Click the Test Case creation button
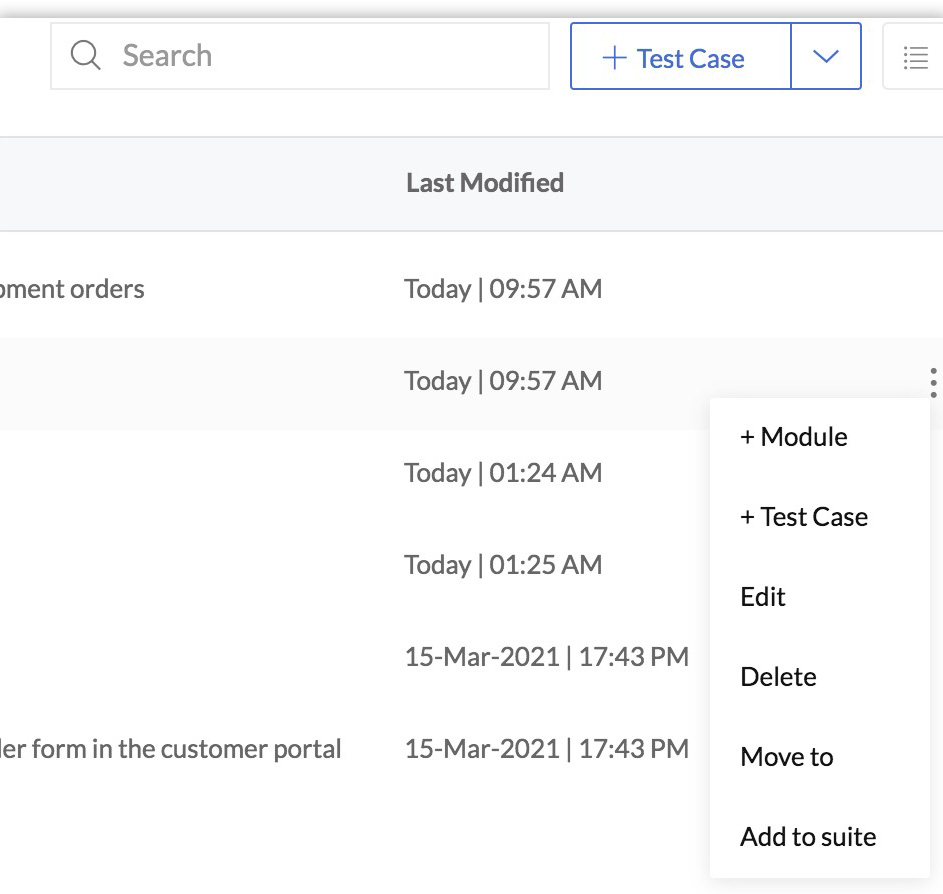This screenshot has width=943, height=894. click(680, 57)
